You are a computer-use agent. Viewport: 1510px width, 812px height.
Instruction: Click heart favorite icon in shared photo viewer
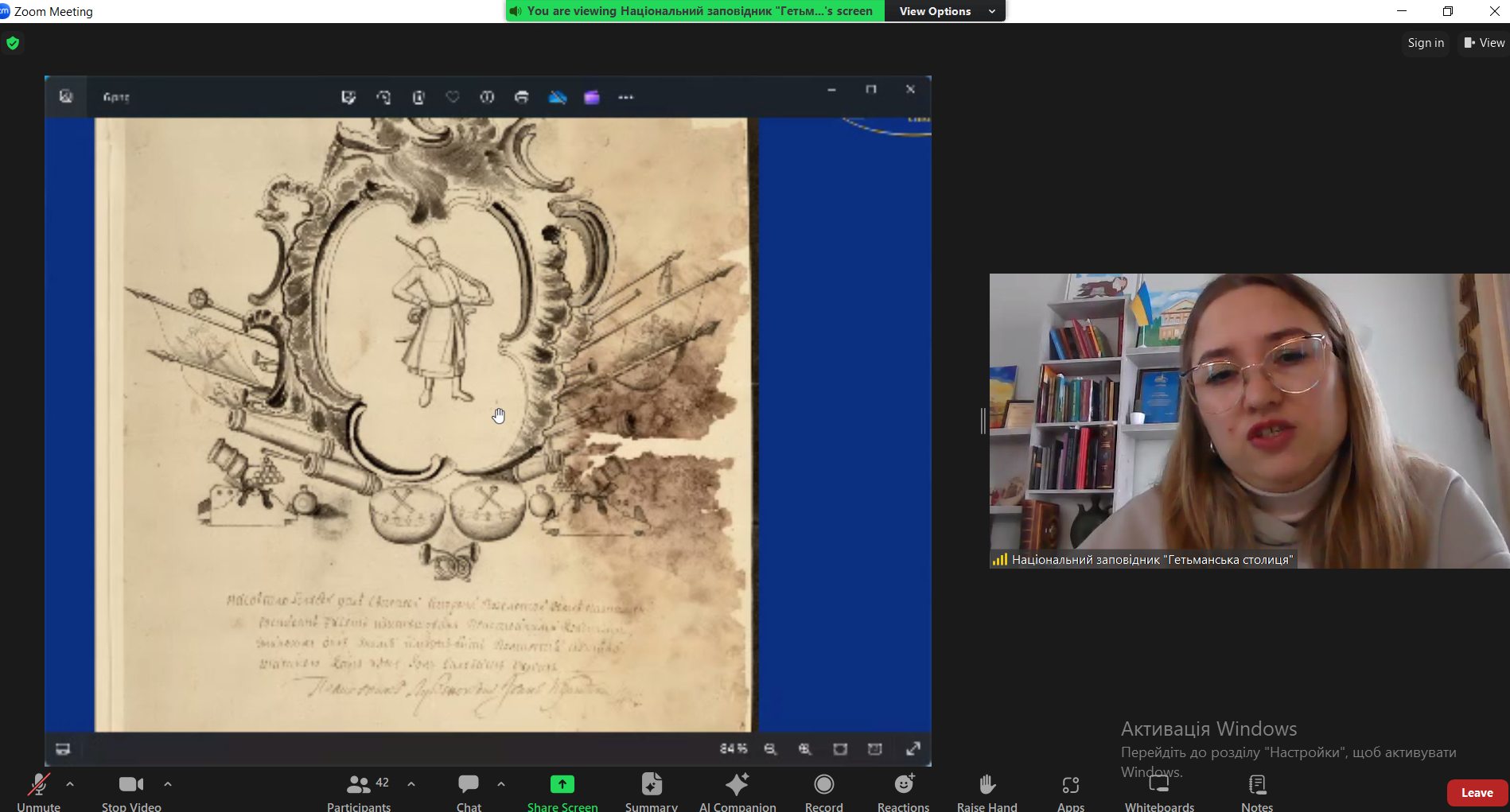tap(453, 97)
